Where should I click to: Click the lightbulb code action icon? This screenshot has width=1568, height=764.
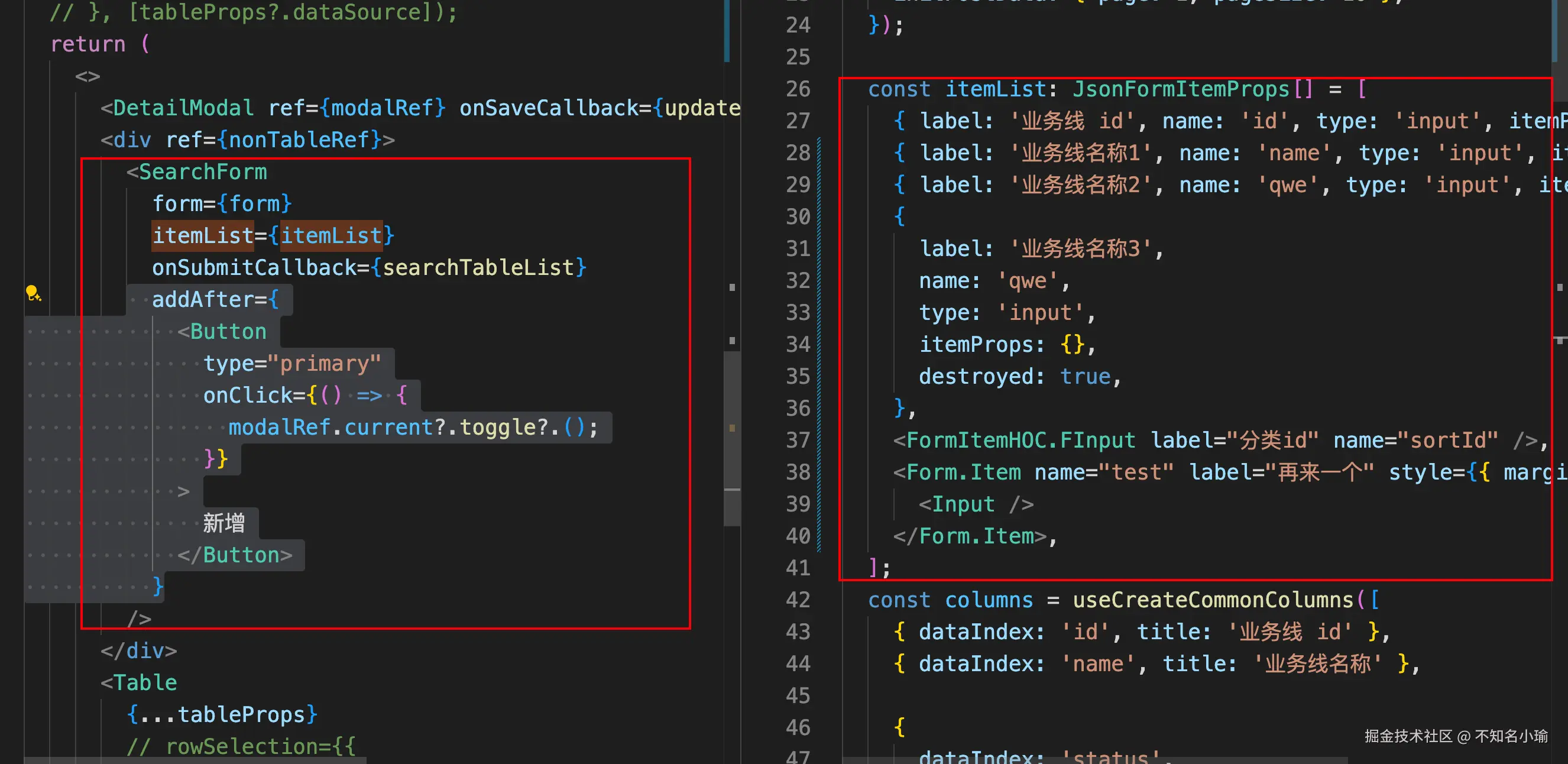tap(33, 293)
